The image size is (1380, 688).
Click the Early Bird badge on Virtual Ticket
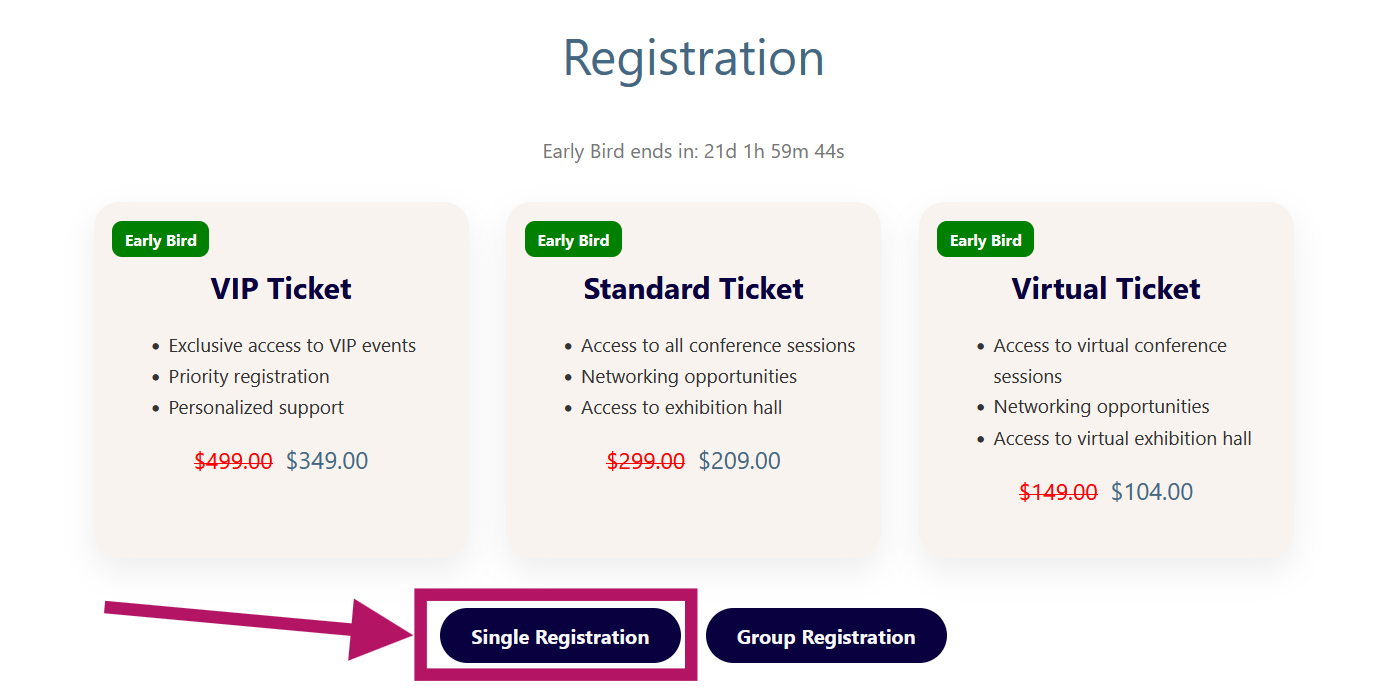click(x=985, y=240)
